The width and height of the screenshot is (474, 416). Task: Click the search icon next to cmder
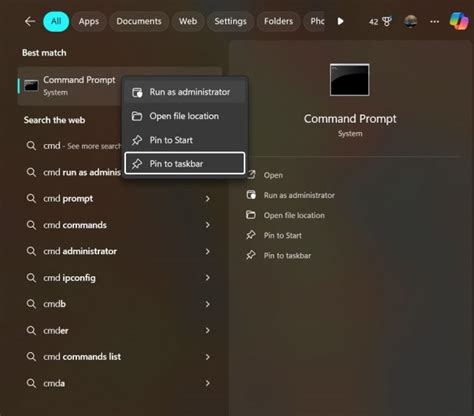click(x=31, y=330)
